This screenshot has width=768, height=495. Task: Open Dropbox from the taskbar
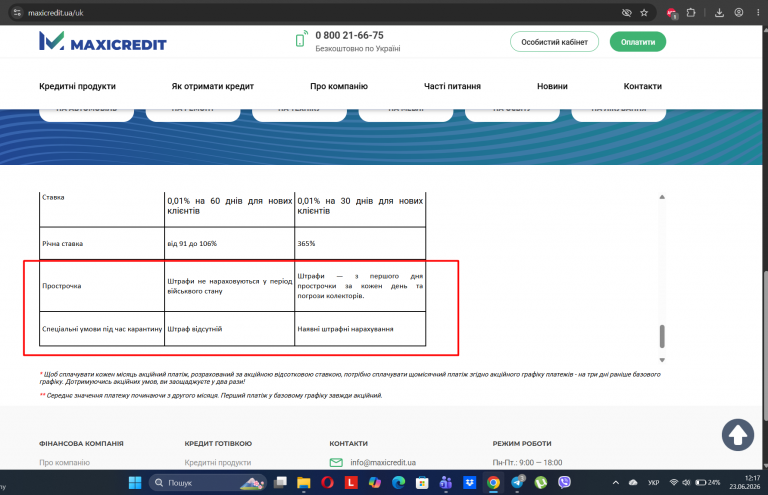coord(469,483)
